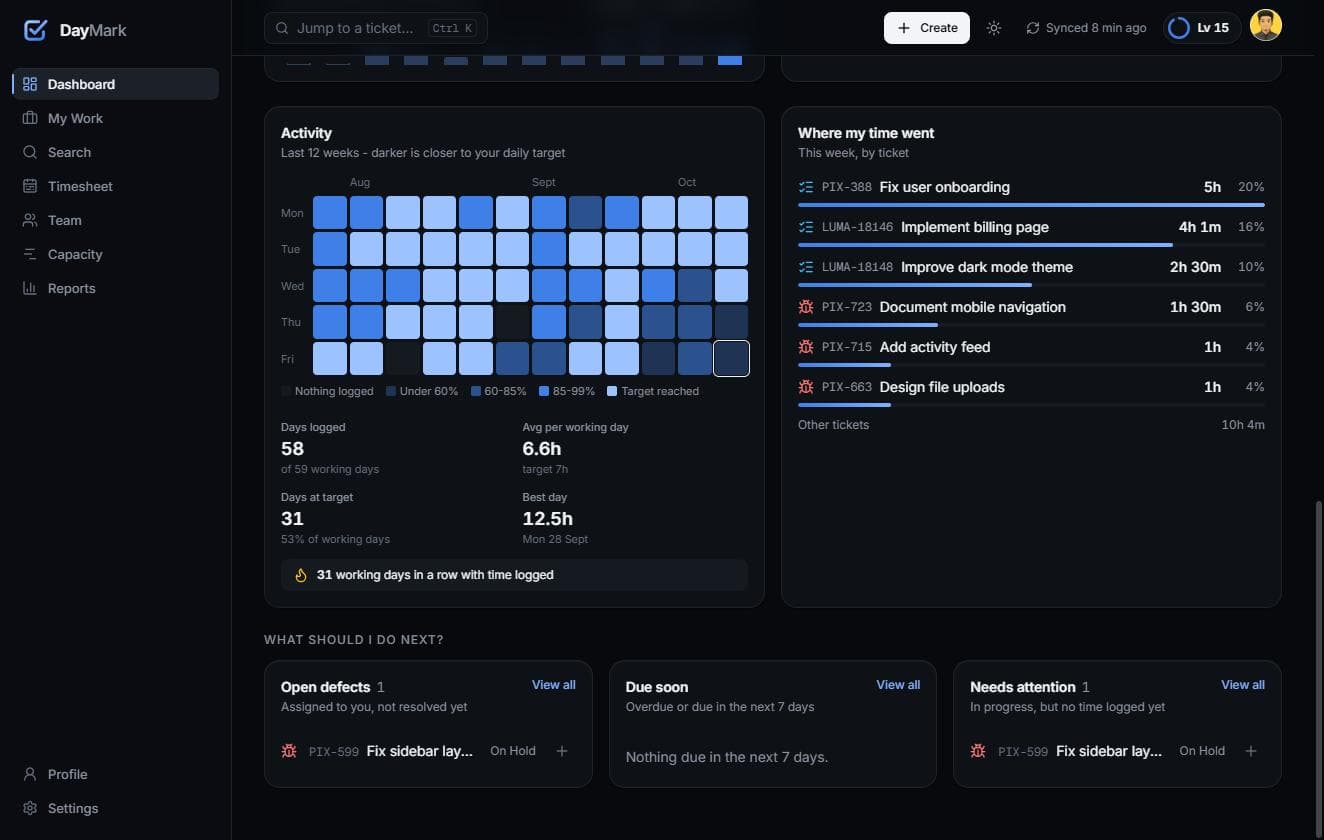Focus the Jump to a ticket search field
This screenshot has height=840, width=1324.
coord(376,28)
